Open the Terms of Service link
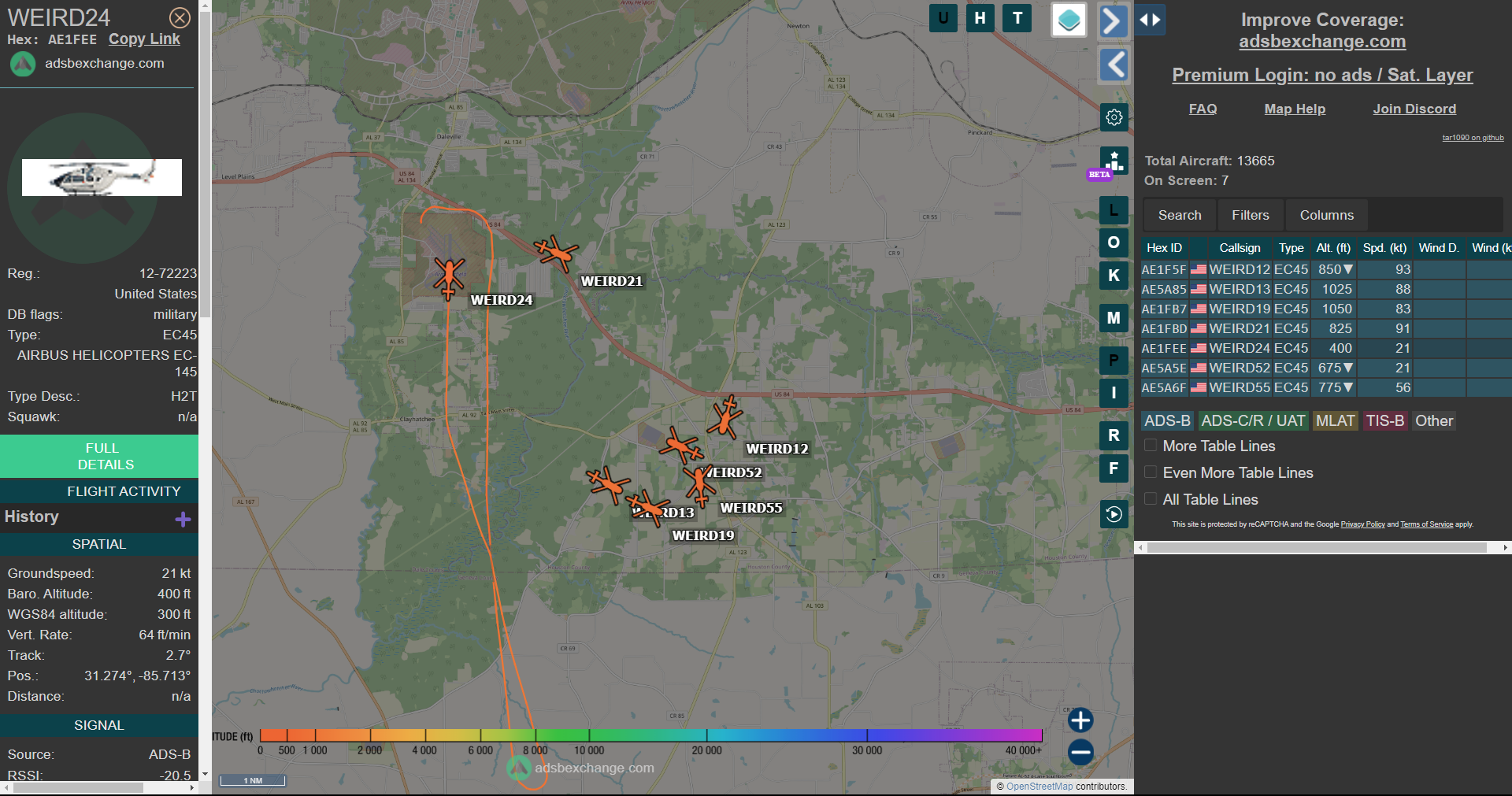The image size is (1512, 796). [1426, 524]
